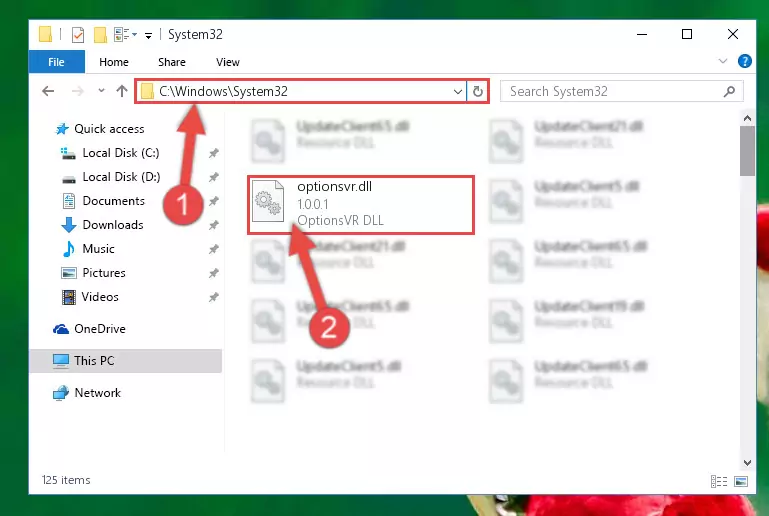The height and width of the screenshot is (516, 769).
Task: Open Local Disk (D:) in sidebar
Action: point(121,177)
